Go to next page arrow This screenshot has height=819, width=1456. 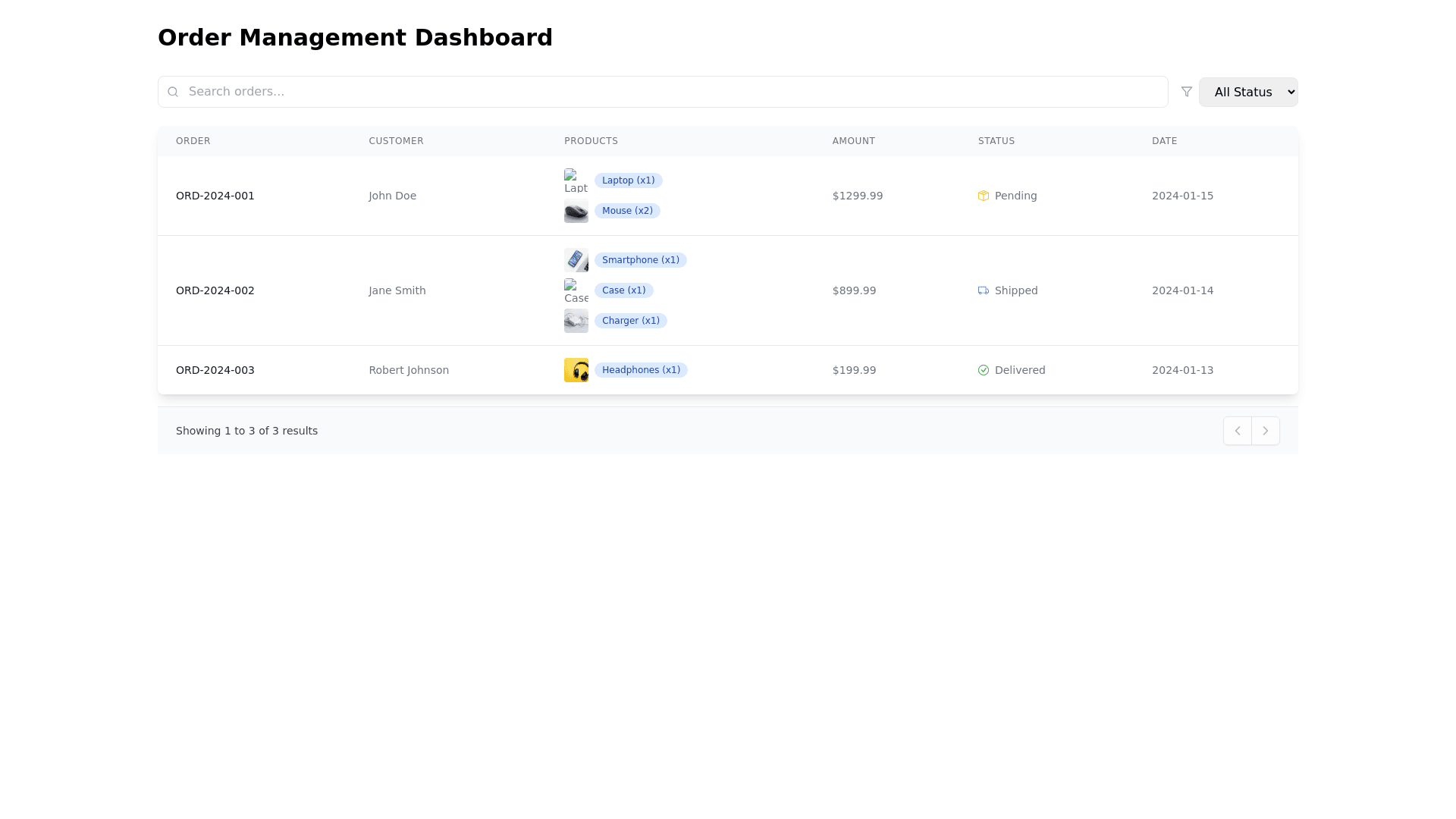point(1266,431)
